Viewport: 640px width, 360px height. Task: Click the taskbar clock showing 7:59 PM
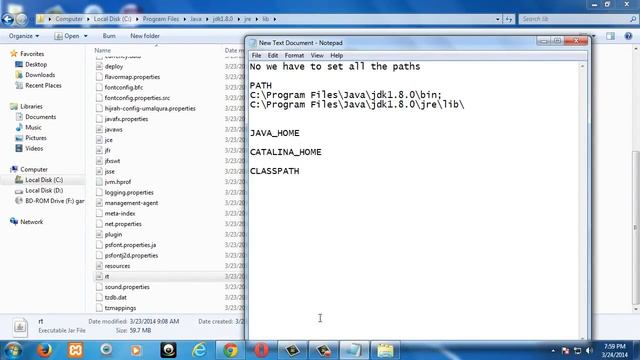(614, 351)
